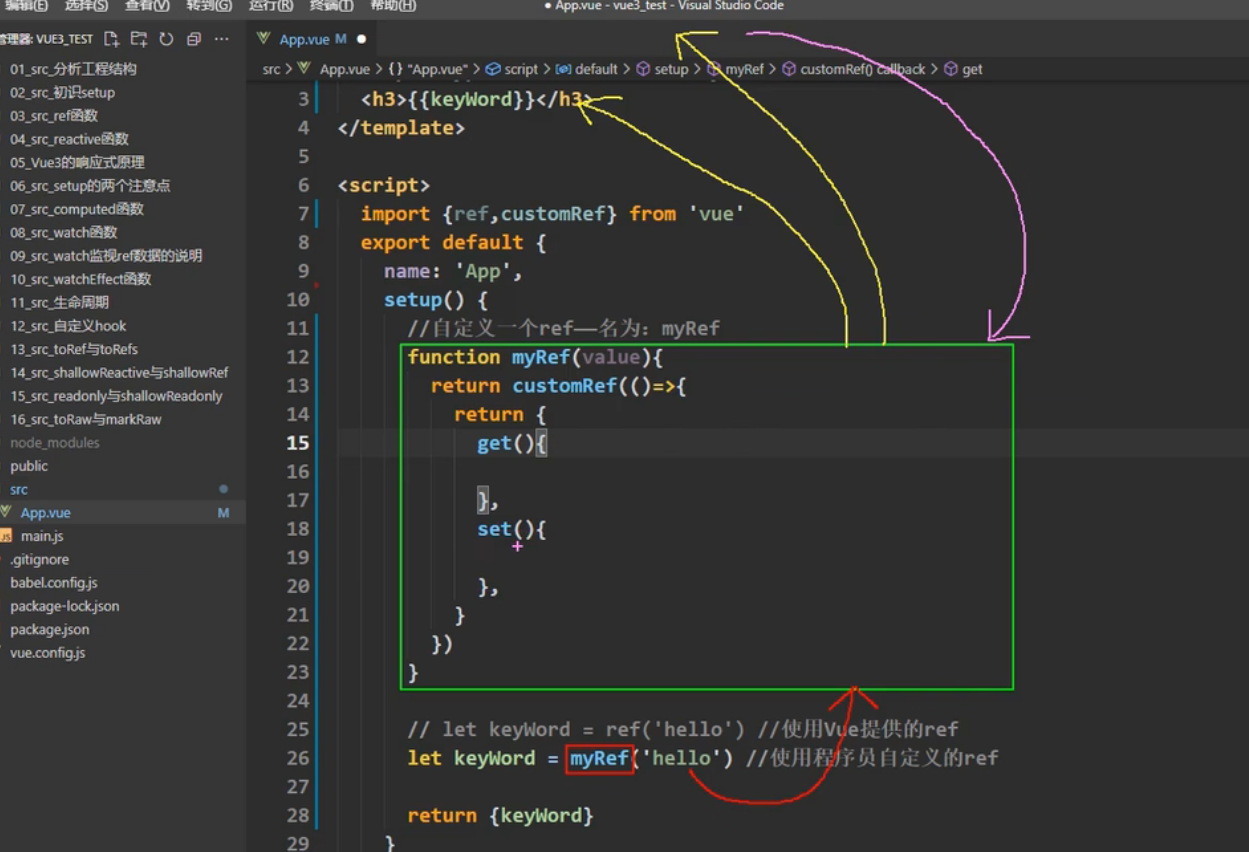The height and width of the screenshot is (852, 1249).
Task: Open the 选择(S) menu
Action: coord(86,6)
